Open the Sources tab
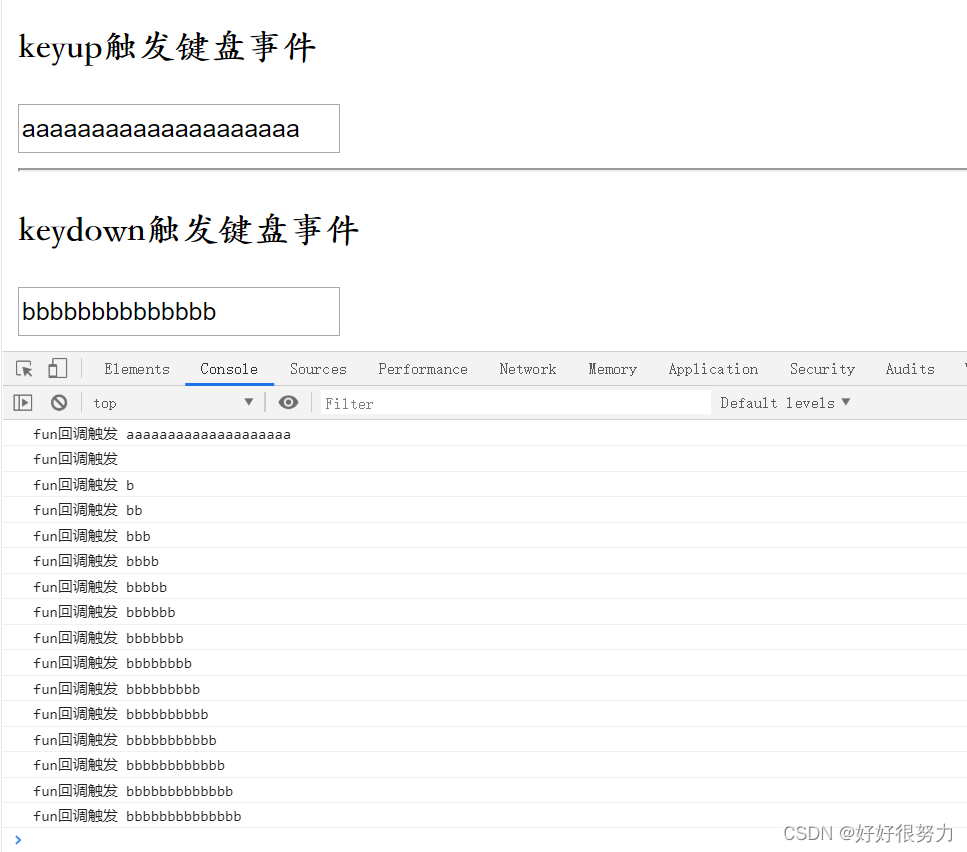Image resolution: width=967 pixels, height=852 pixels. (x=318, y=369)
